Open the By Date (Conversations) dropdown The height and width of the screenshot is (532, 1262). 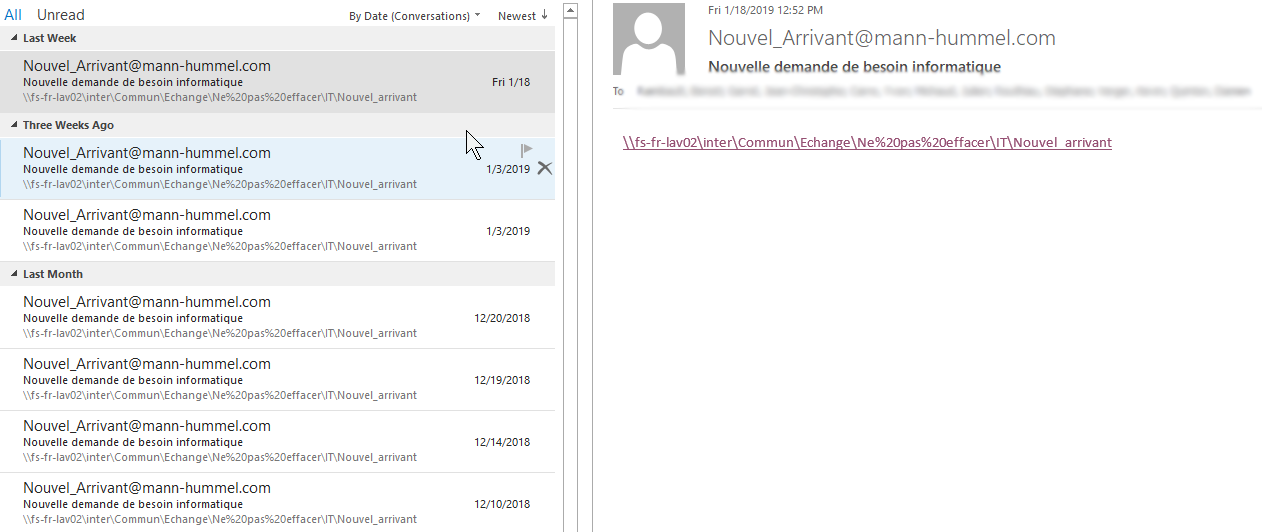pos(414,16)
